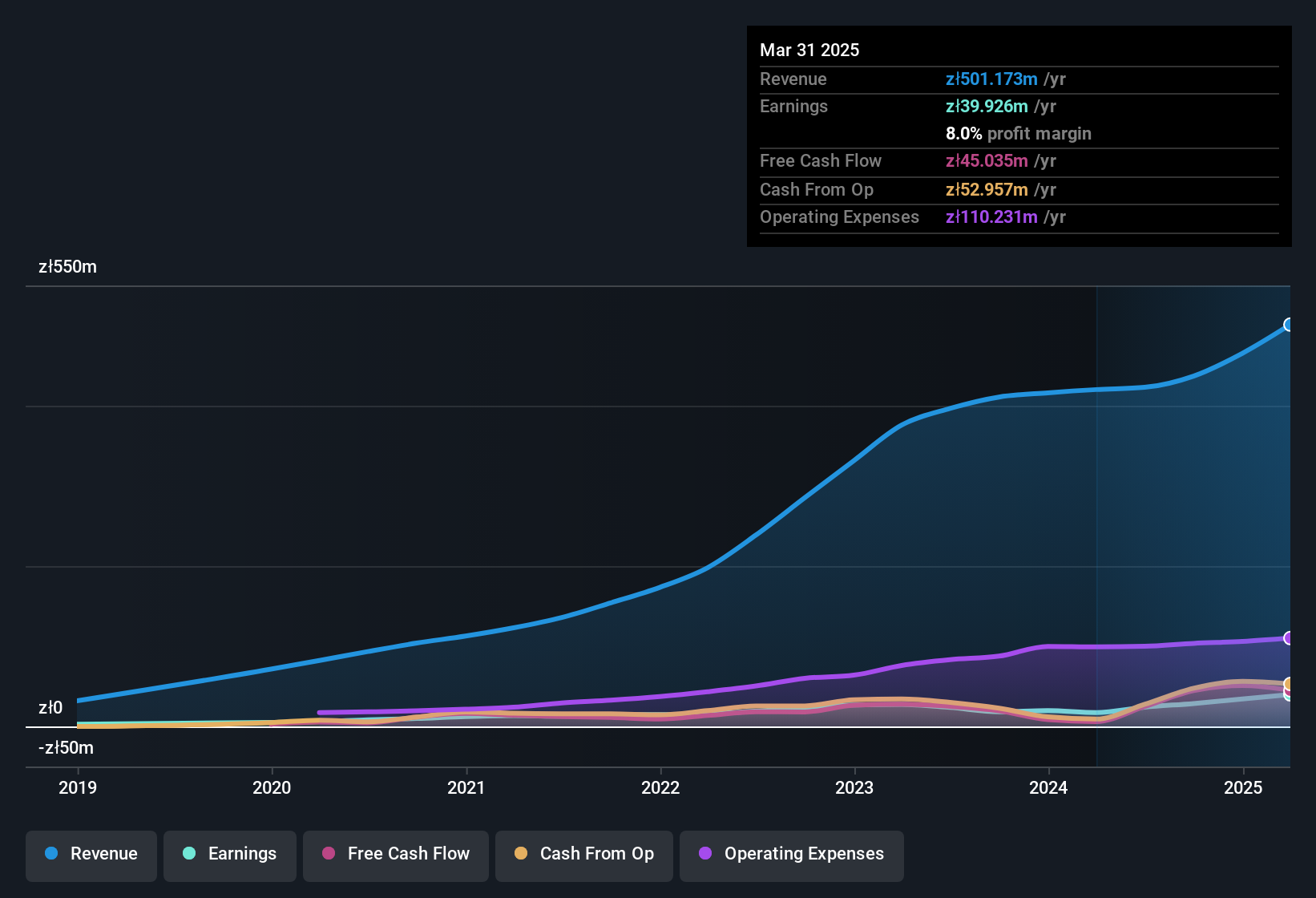Click the 2019 x-axis label
The height and width of the screenshot is (898, 1316).
tap(78, 788)
